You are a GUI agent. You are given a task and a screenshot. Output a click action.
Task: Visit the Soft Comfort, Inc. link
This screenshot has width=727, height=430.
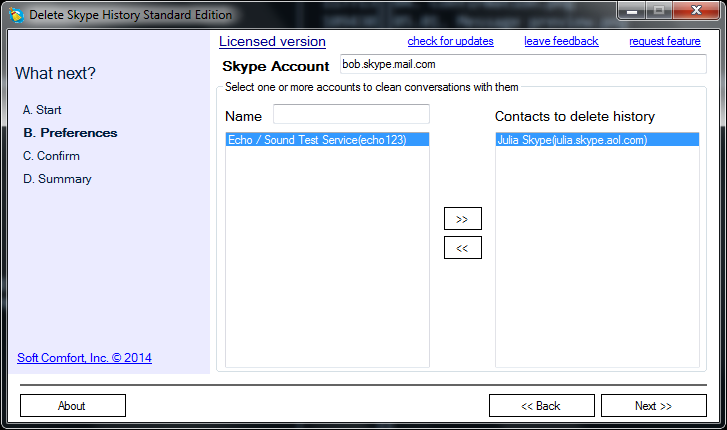pyautogui.click(x=84, y=358)
